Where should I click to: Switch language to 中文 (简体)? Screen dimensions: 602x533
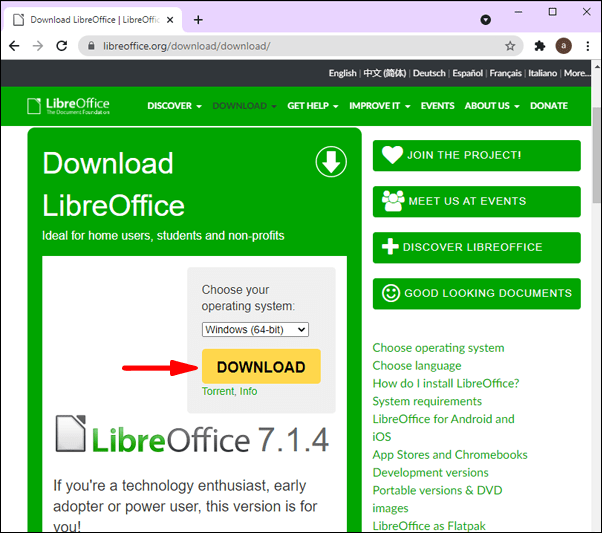tap(384, 73)
